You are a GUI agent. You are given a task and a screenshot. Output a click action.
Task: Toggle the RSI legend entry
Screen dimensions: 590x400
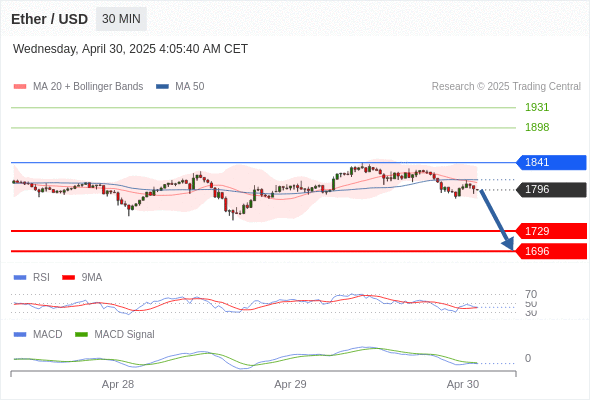[x=32, y=277]
